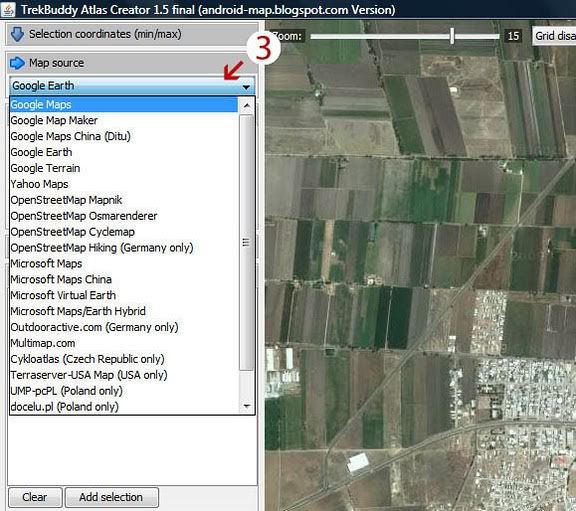Image resolution: width=576 pixels, height=511 pixels.
Task: Pick Microsoft Maps/Earth Hybrid option
Action: (124, 311)
